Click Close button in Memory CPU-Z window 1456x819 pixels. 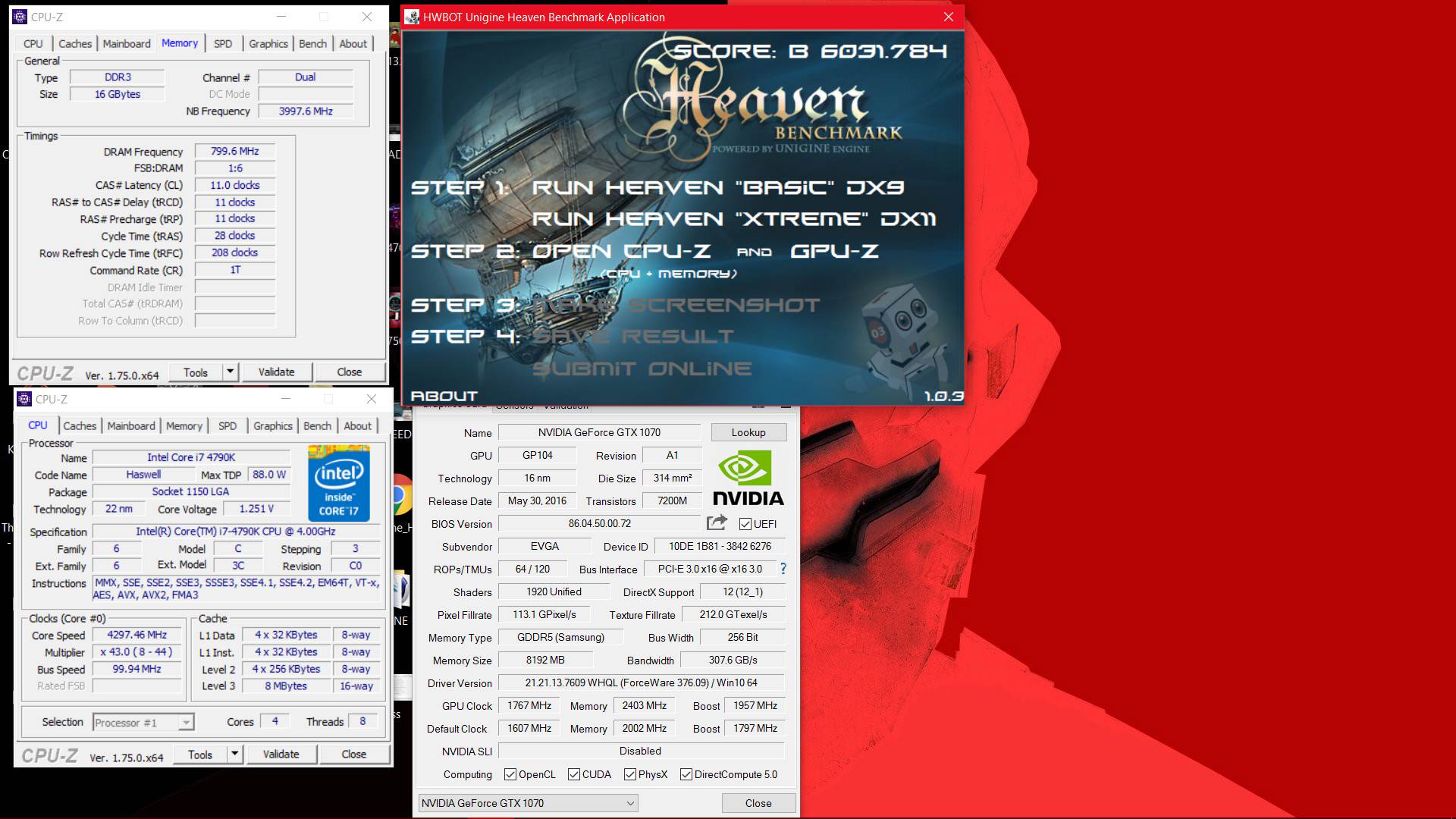pos(349,372)
